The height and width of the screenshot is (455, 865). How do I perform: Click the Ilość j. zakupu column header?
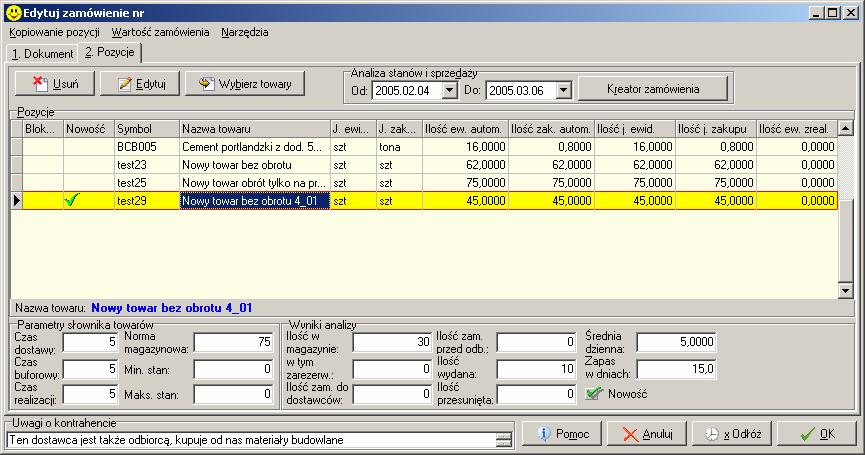click(716, 129)
